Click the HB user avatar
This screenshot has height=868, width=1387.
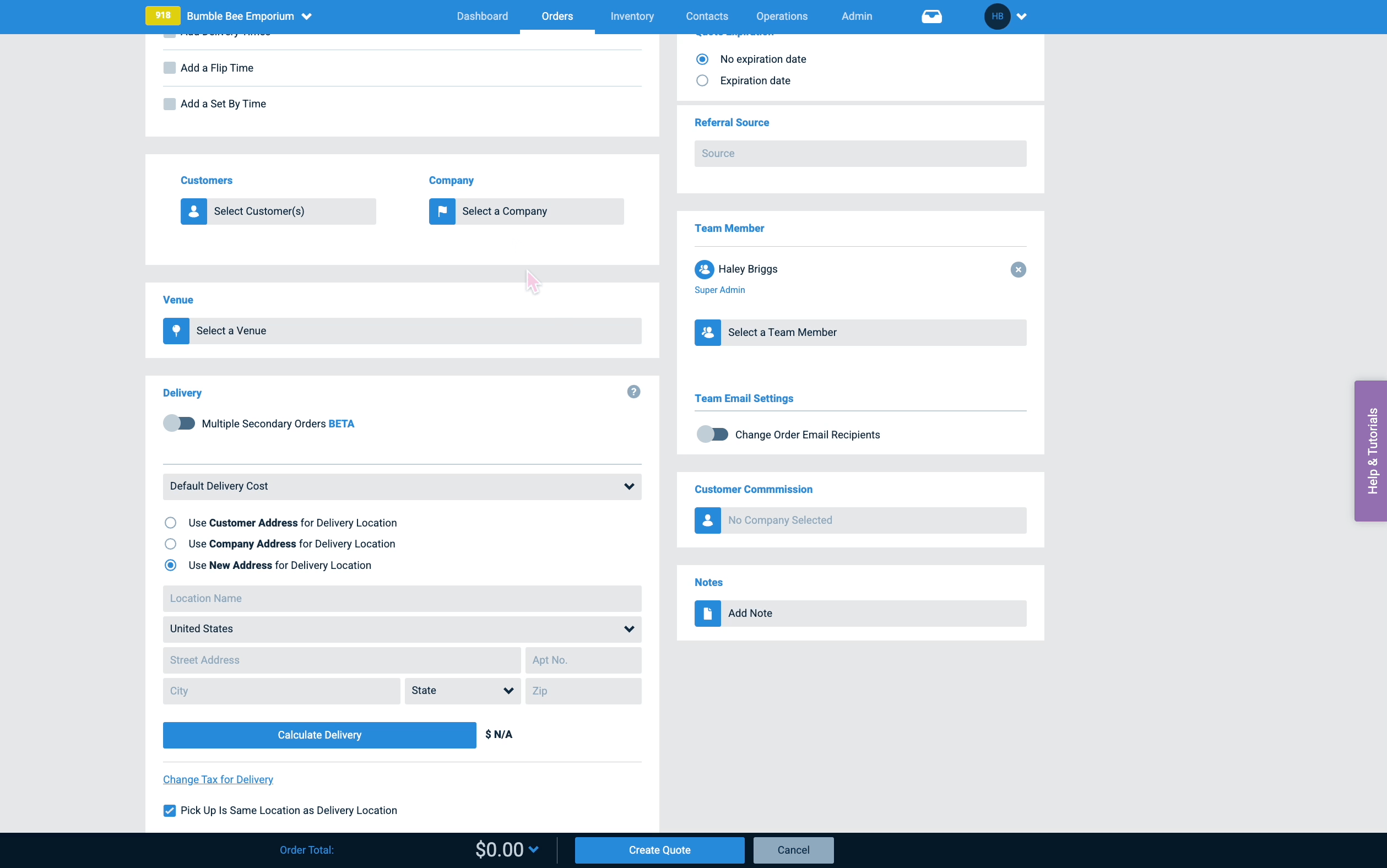[x=997, y=16]
